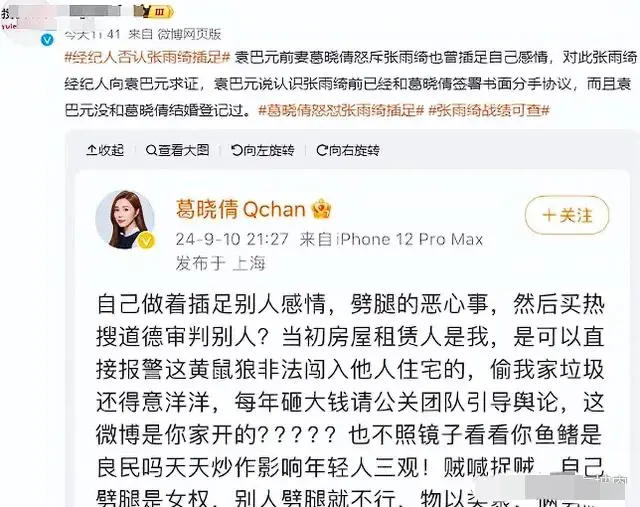Image resolution: width=640 pixels, height=507 pixels.
Task: Click the magnifier icon beside 查看大图
Action: 151,151
